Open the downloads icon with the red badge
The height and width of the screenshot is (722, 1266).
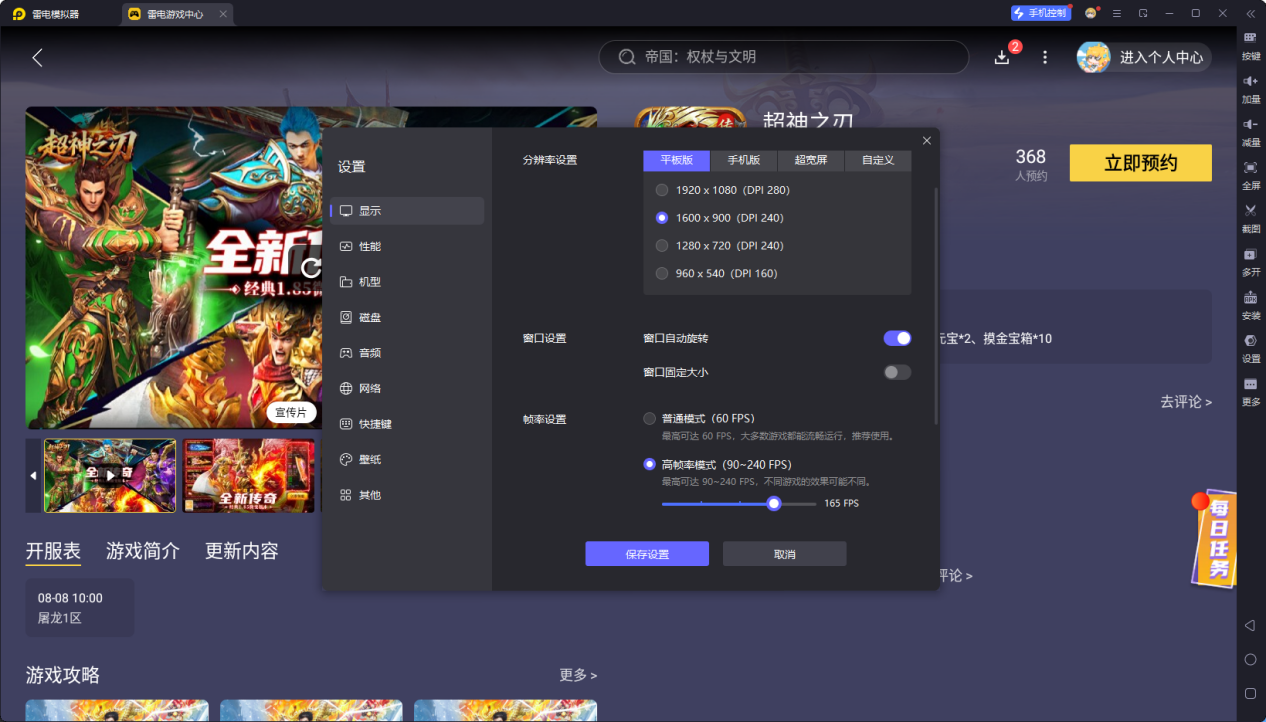(1003, 57)
